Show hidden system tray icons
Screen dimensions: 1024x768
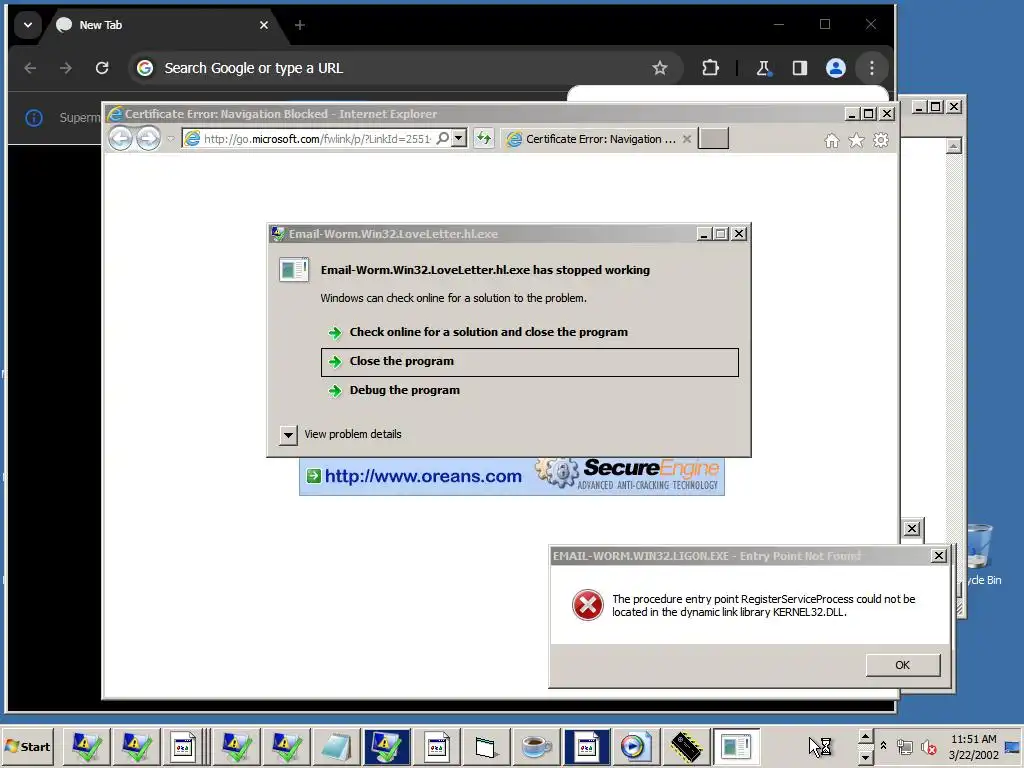(883, 746)
